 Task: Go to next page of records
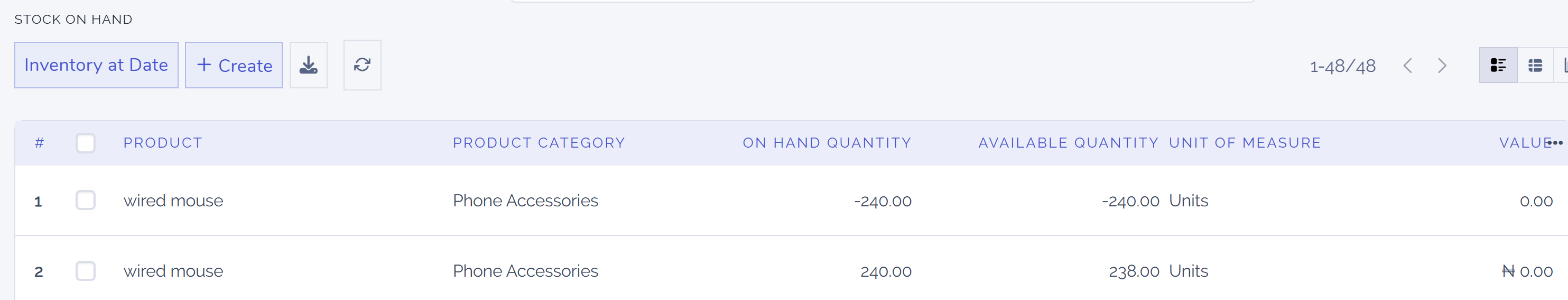click(x=1441, y=66)
